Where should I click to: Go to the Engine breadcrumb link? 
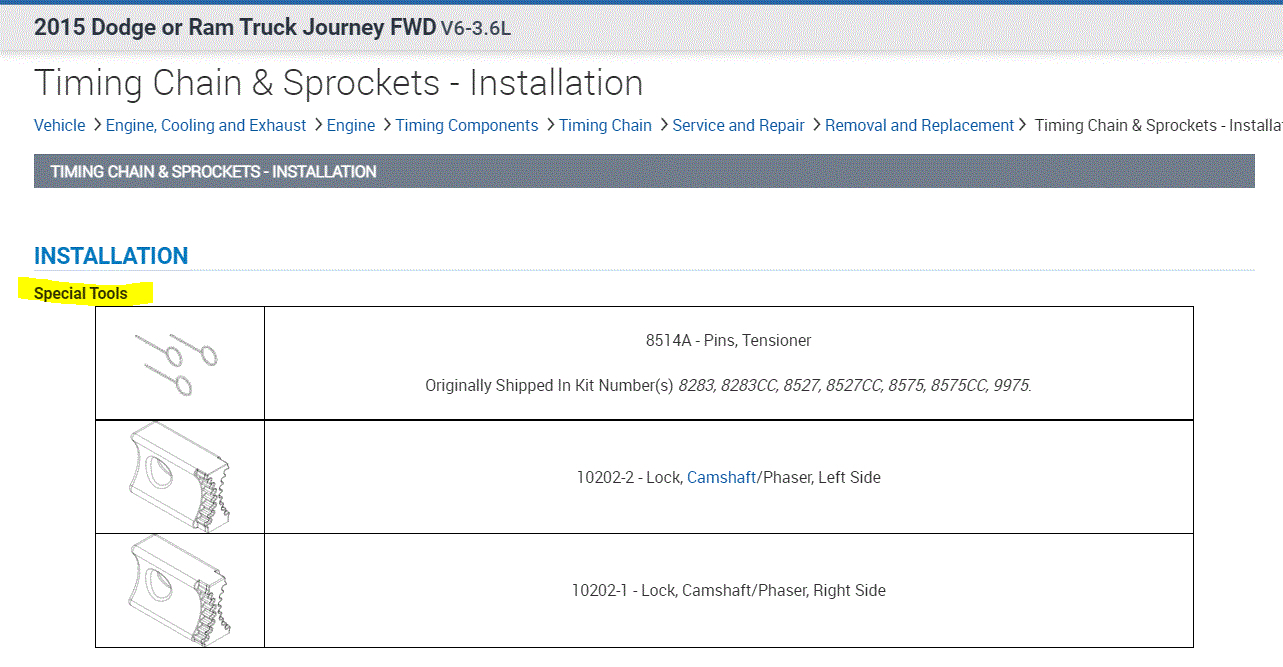[x=351, y=126]
